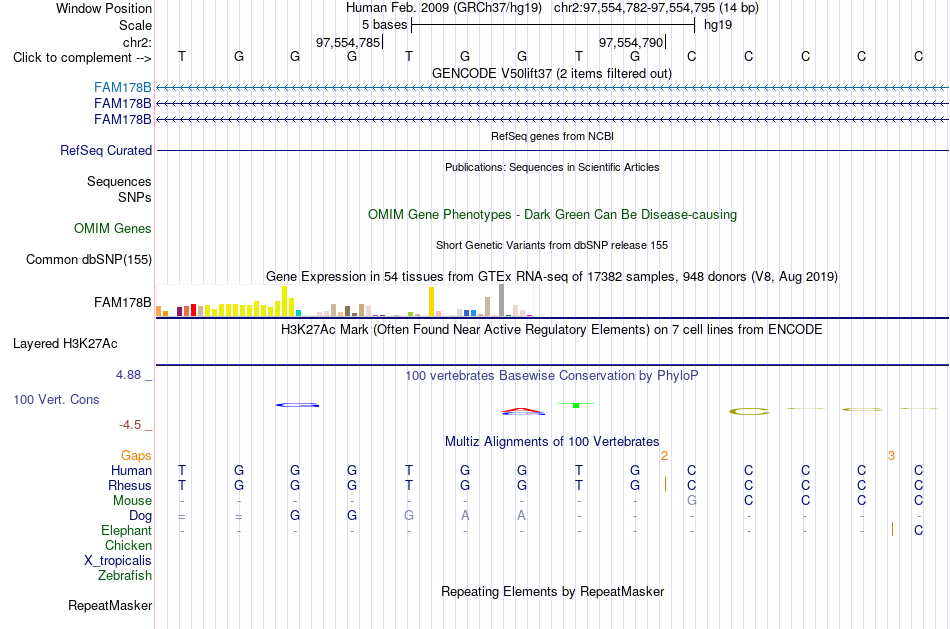Click the faint G base in the Mouse row
Viewport: 950px width, 629px height.
(x=692, y=501)
